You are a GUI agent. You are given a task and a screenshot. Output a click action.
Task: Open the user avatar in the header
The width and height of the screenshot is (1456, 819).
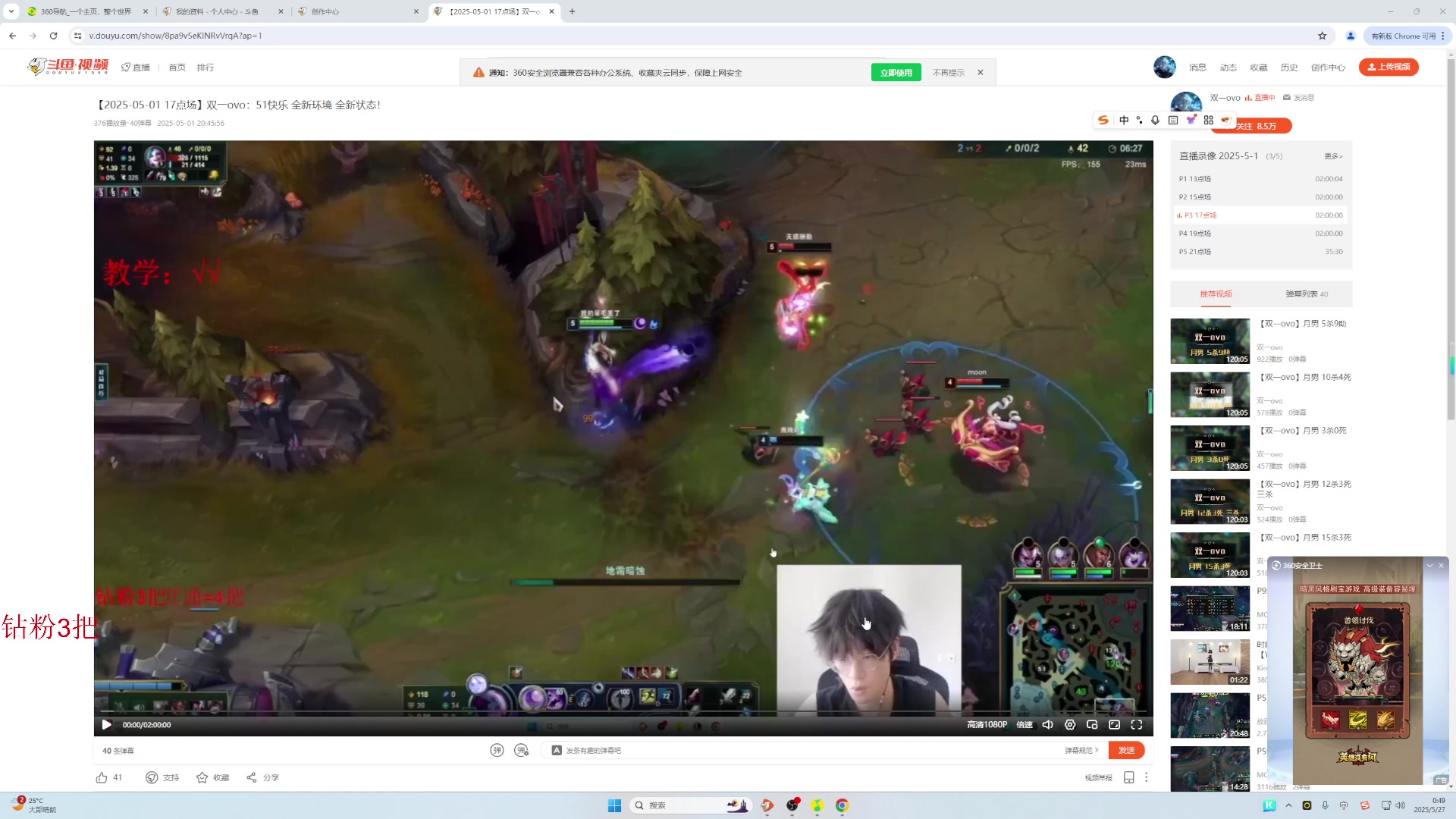click(x=1164, y=67)
